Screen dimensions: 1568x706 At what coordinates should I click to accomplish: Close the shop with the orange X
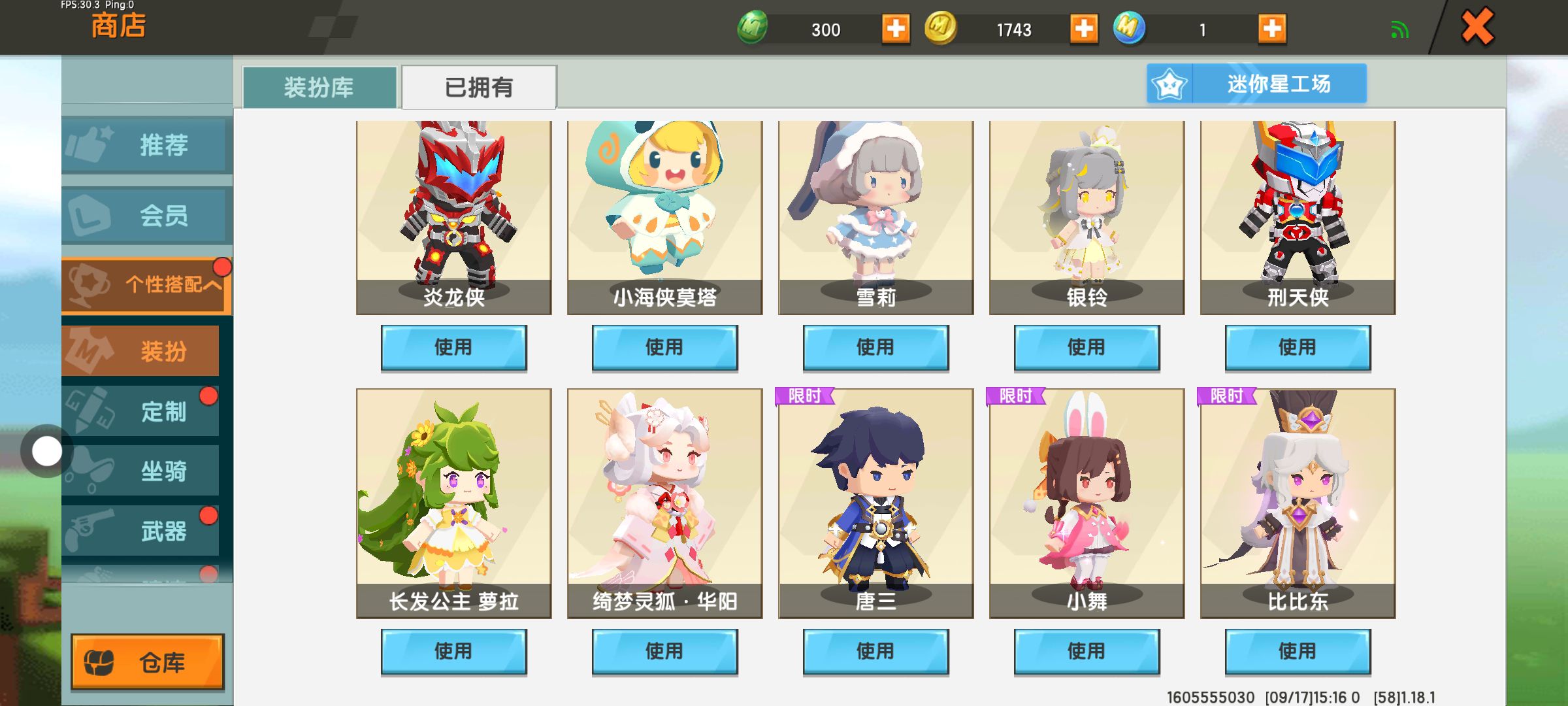coord(1477,27)
